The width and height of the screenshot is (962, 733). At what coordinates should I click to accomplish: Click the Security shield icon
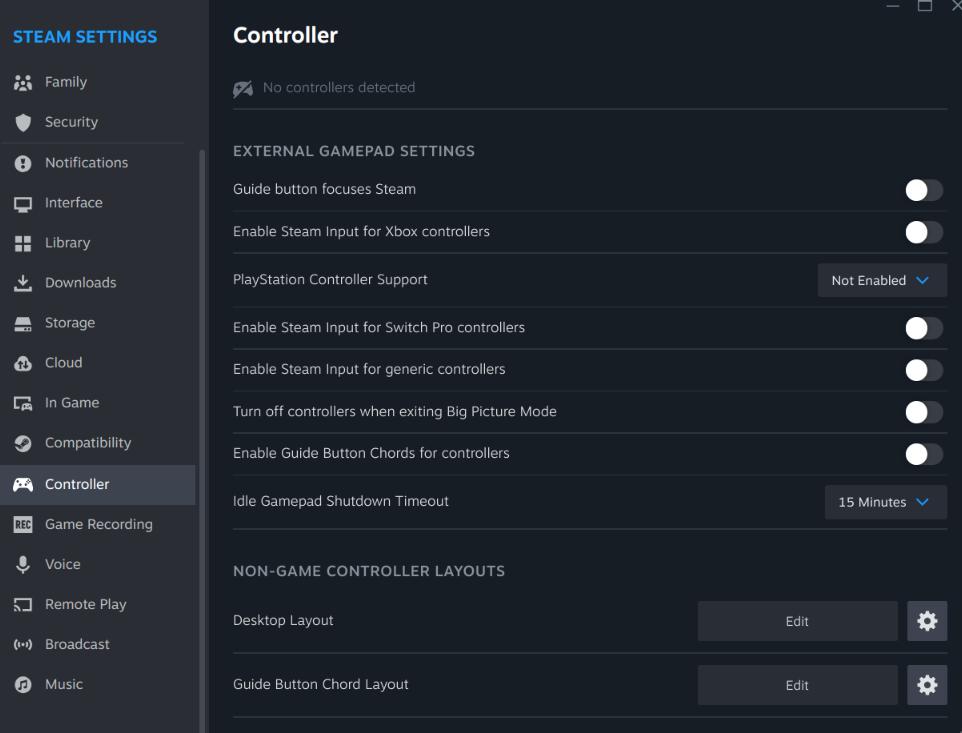(x=23, y=122)
